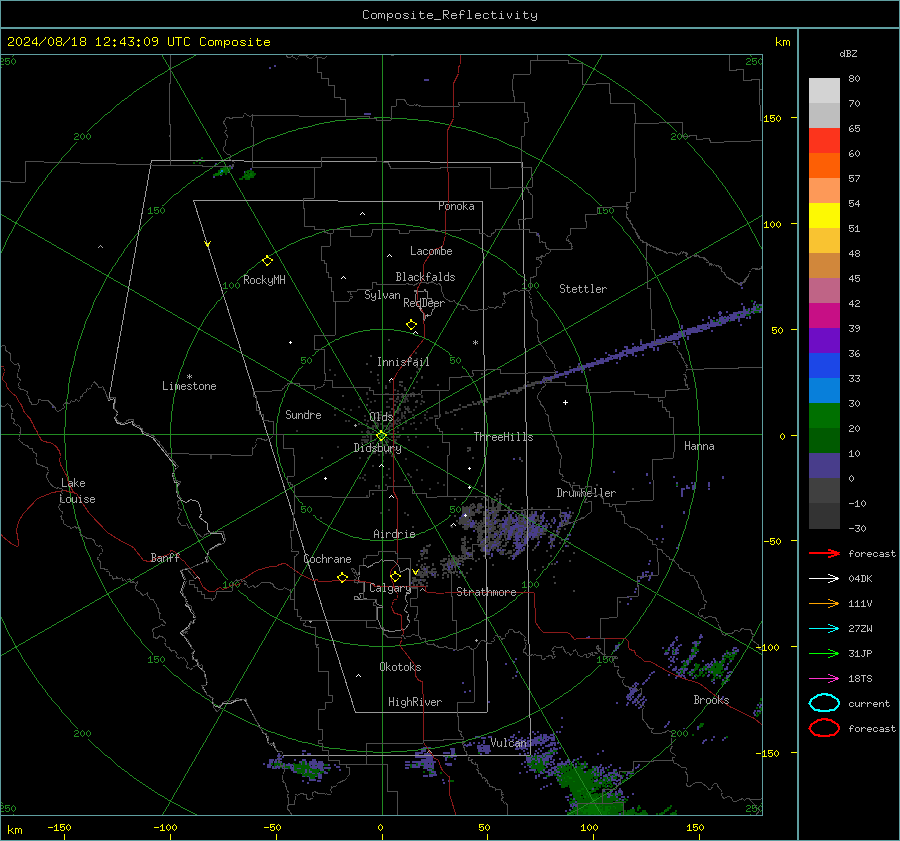
Task: Click the Banff city label
Action: [165, 557]
